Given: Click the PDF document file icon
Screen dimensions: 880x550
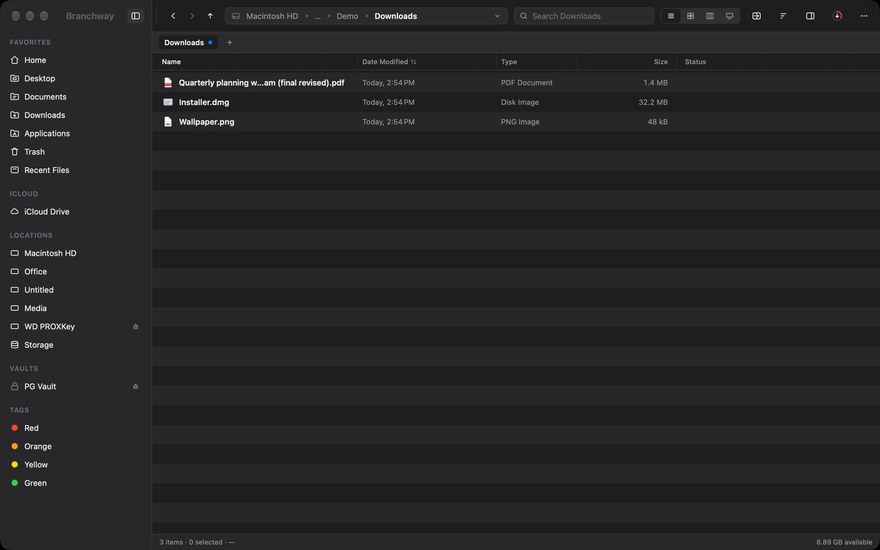Looking at the screenshot, I should coord(168,82).
